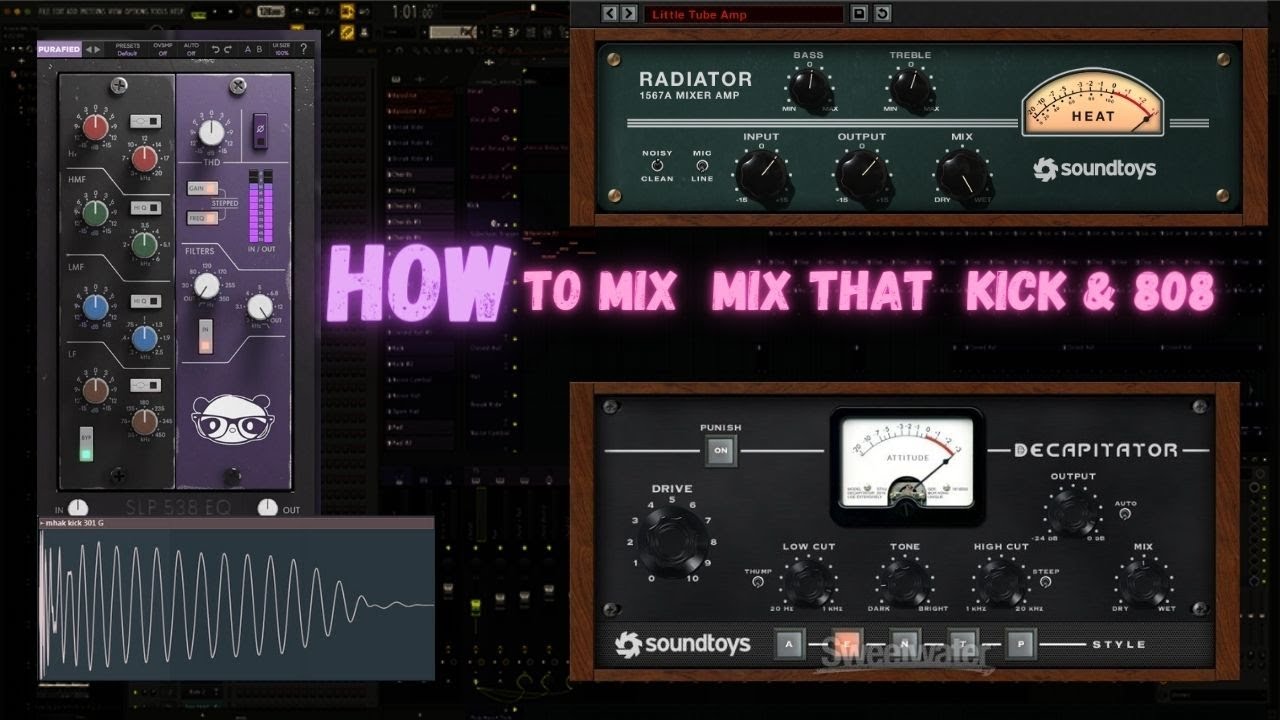
Task: Flip the MIC / LINE switch on Radiator
Action: click(701, 166)
